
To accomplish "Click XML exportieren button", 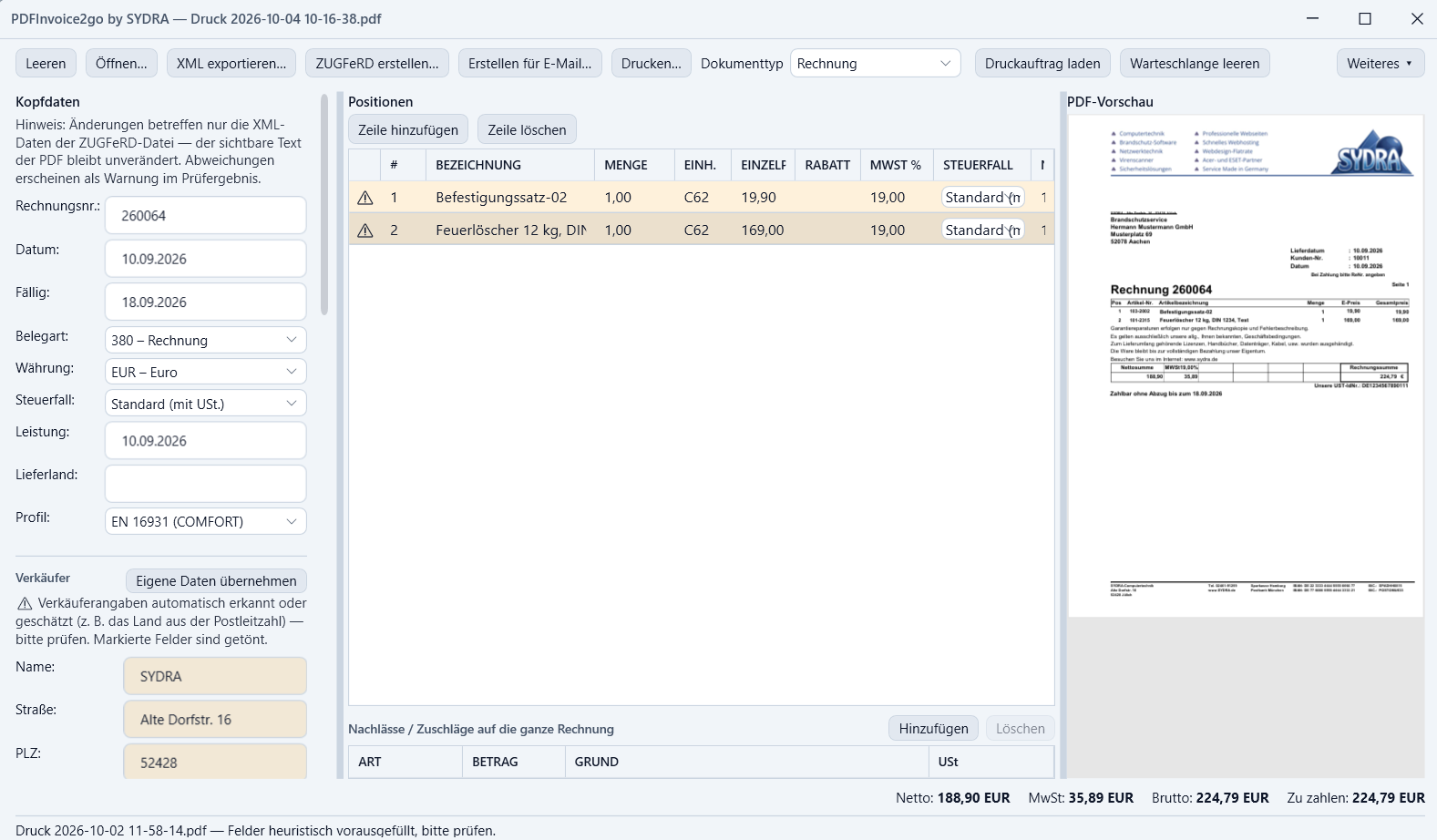I will [x=231, y=64].
